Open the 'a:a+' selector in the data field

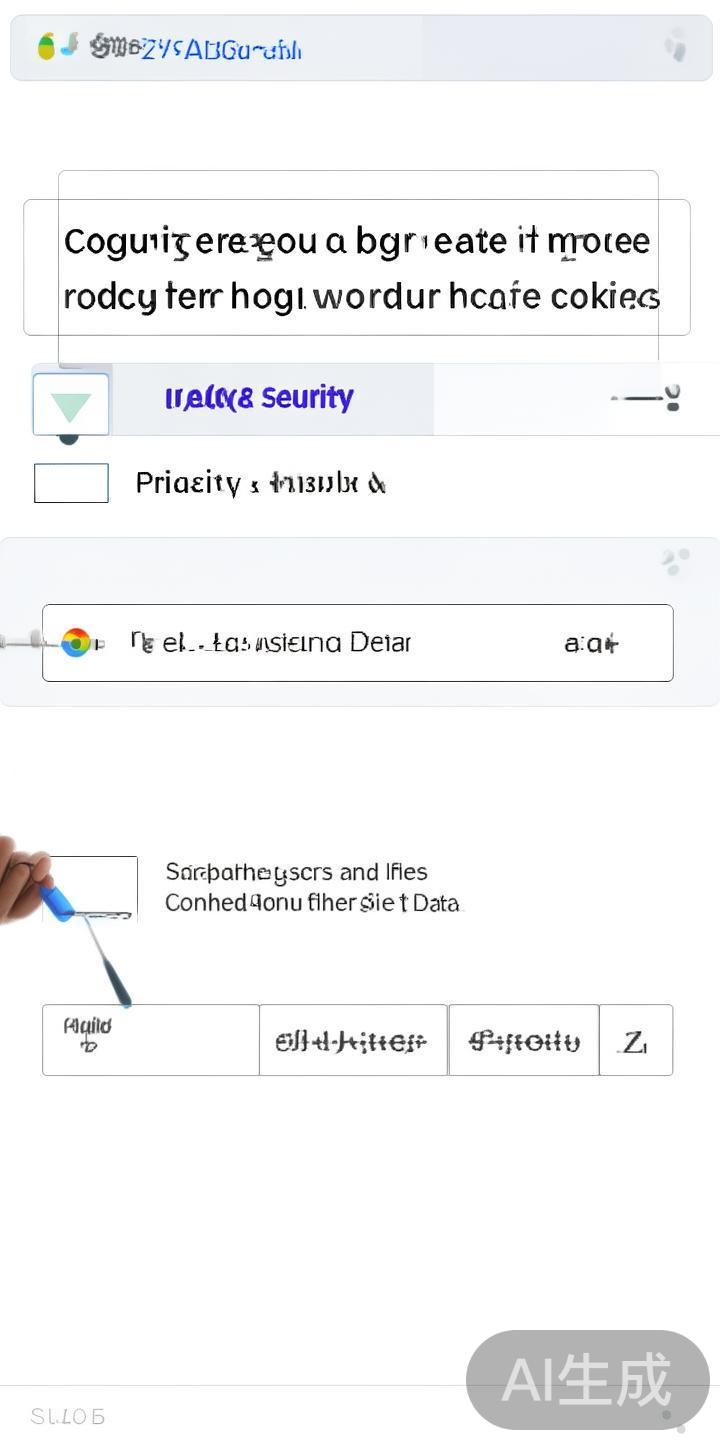[x=591, y=643]
